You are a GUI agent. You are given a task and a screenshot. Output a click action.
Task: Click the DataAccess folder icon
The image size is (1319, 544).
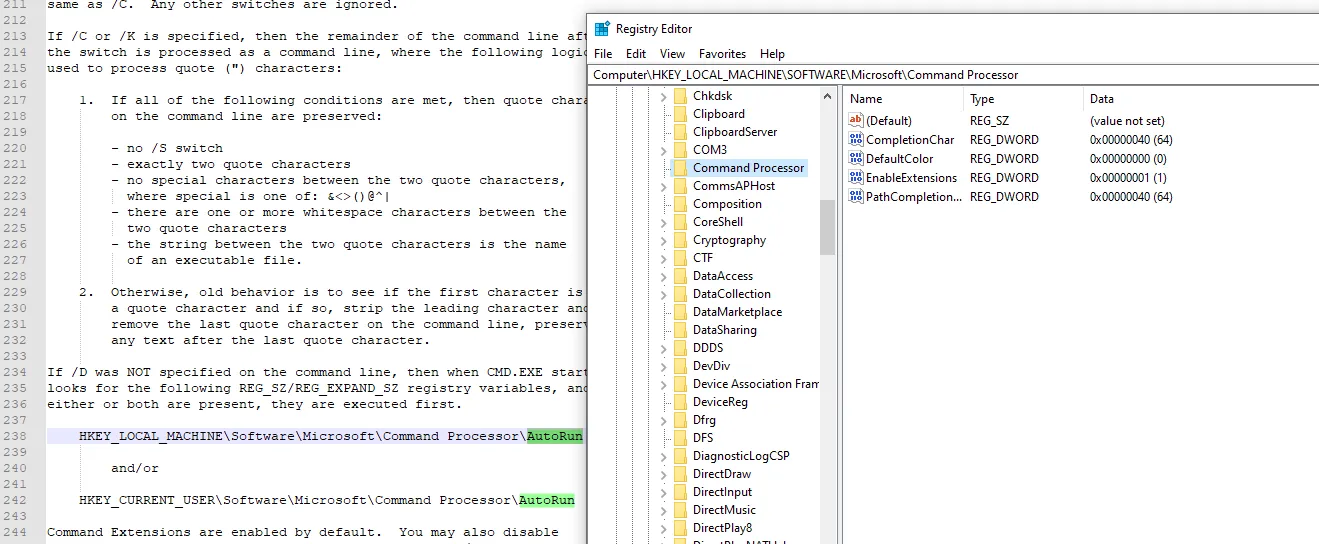point(680,276)
